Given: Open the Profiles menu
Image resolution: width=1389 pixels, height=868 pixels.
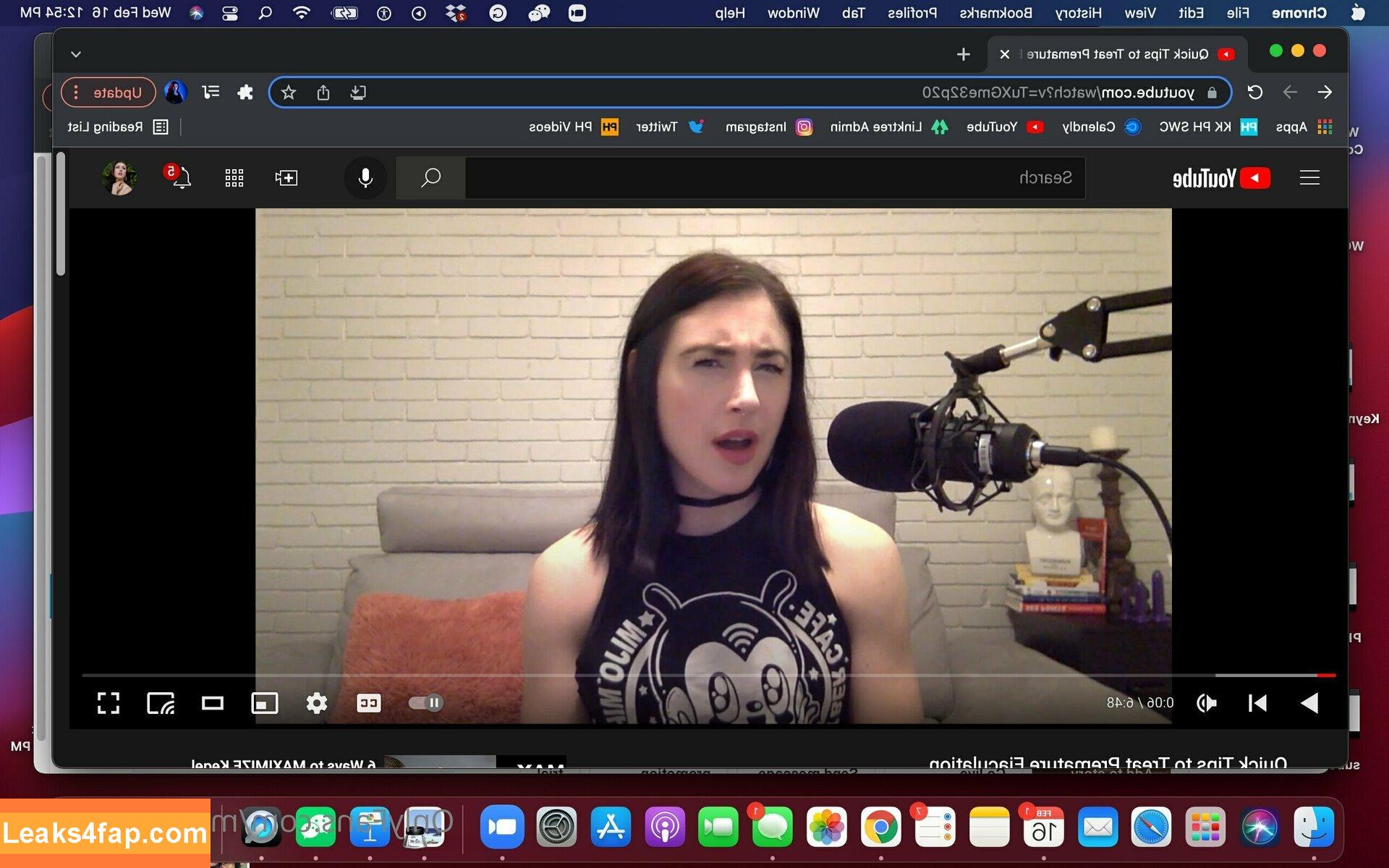Looking at the screenshot, I should point(912,13).
